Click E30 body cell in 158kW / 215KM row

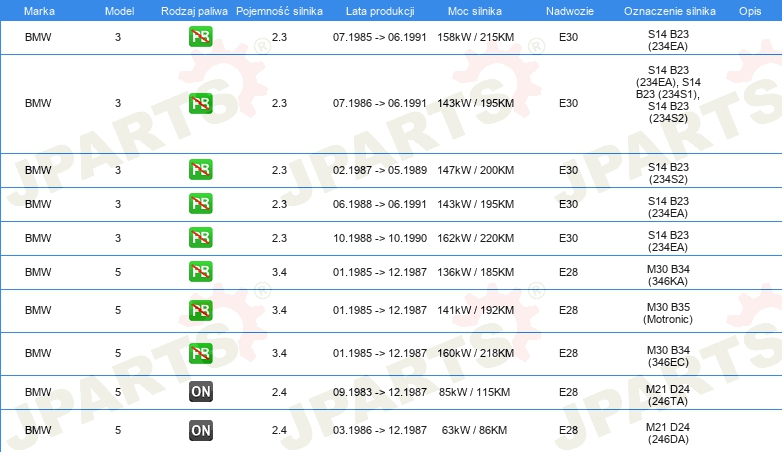tap(568, 37)
